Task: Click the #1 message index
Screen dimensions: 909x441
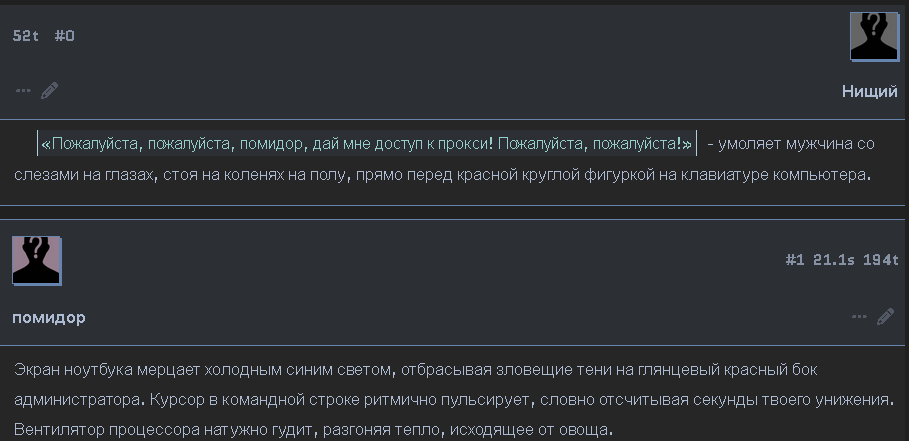Action: 795,260
